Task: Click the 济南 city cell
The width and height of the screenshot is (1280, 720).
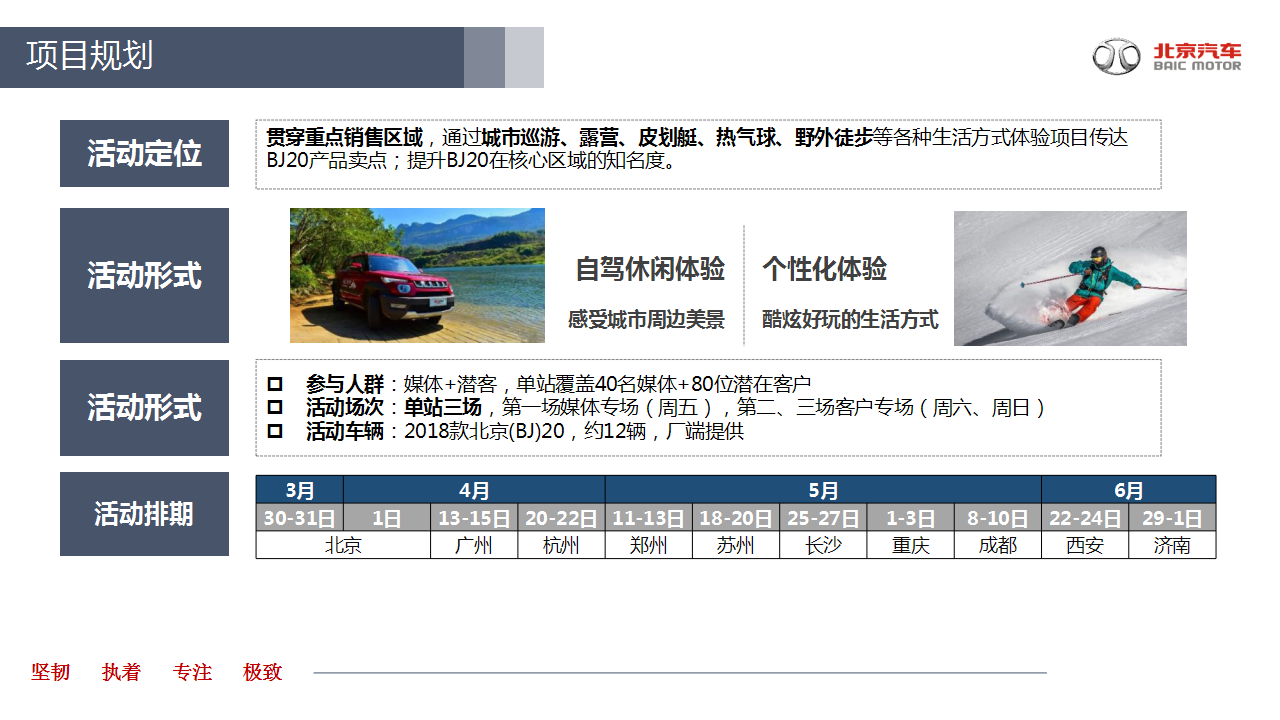Action: [x=1172, y=545]
